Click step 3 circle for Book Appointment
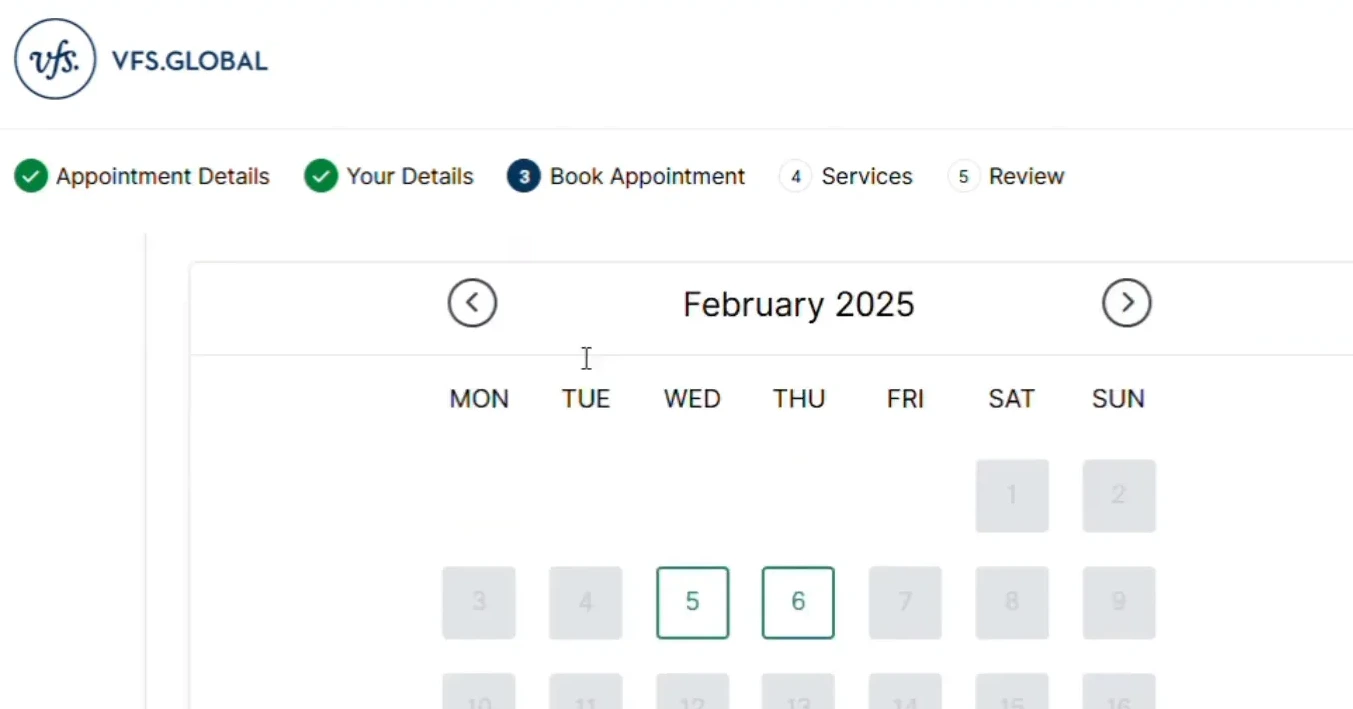This screenshot has height=709, width=1353. [524, 176]
